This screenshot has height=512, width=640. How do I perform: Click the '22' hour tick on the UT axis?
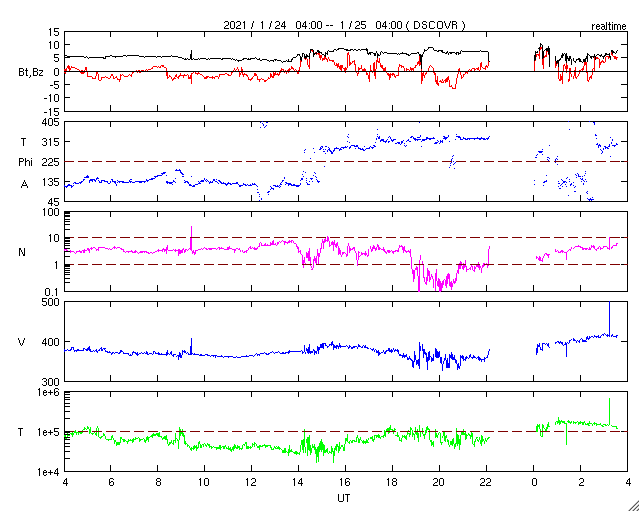486,483
